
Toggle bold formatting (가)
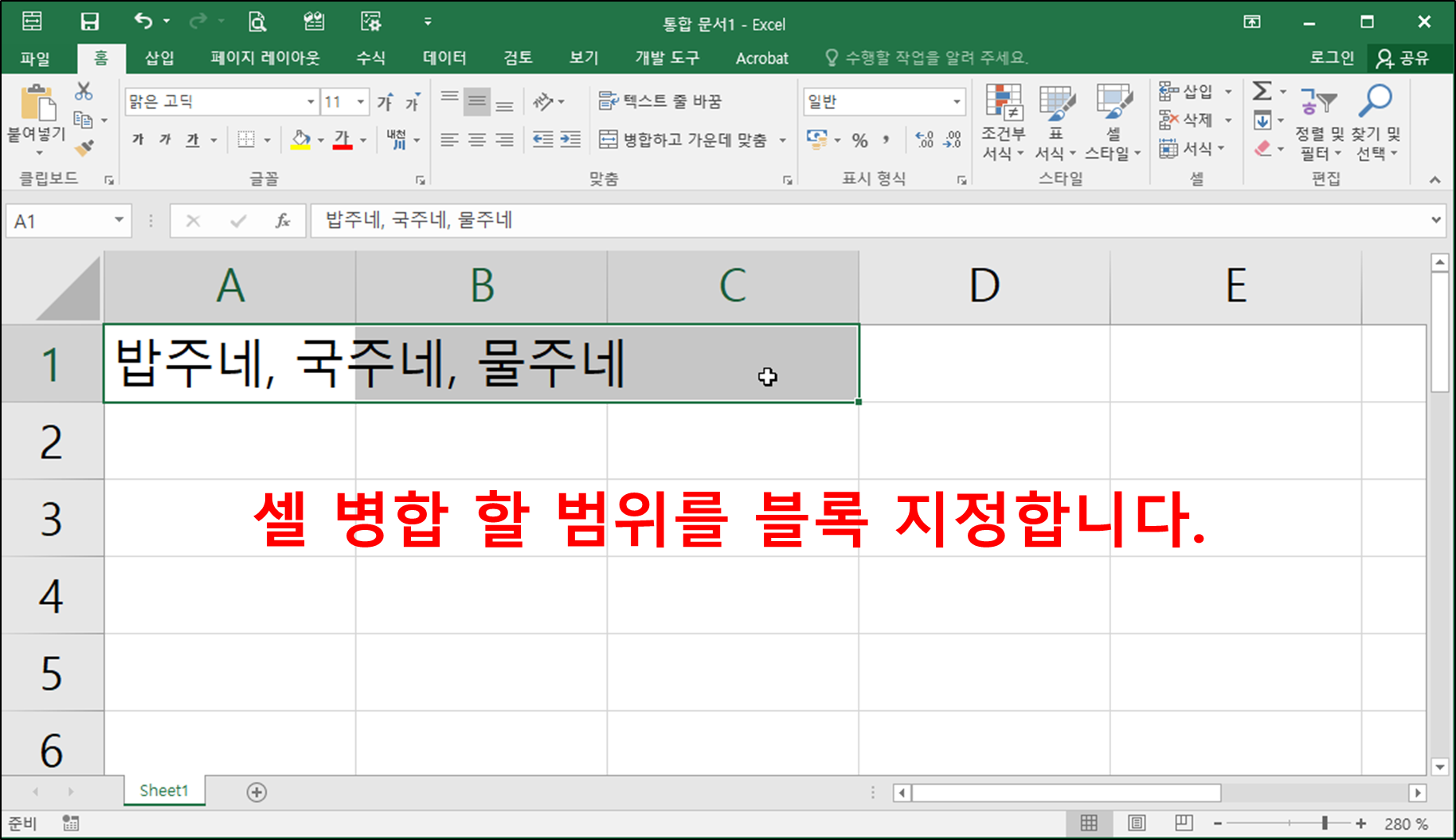click(x=136, y=139)
